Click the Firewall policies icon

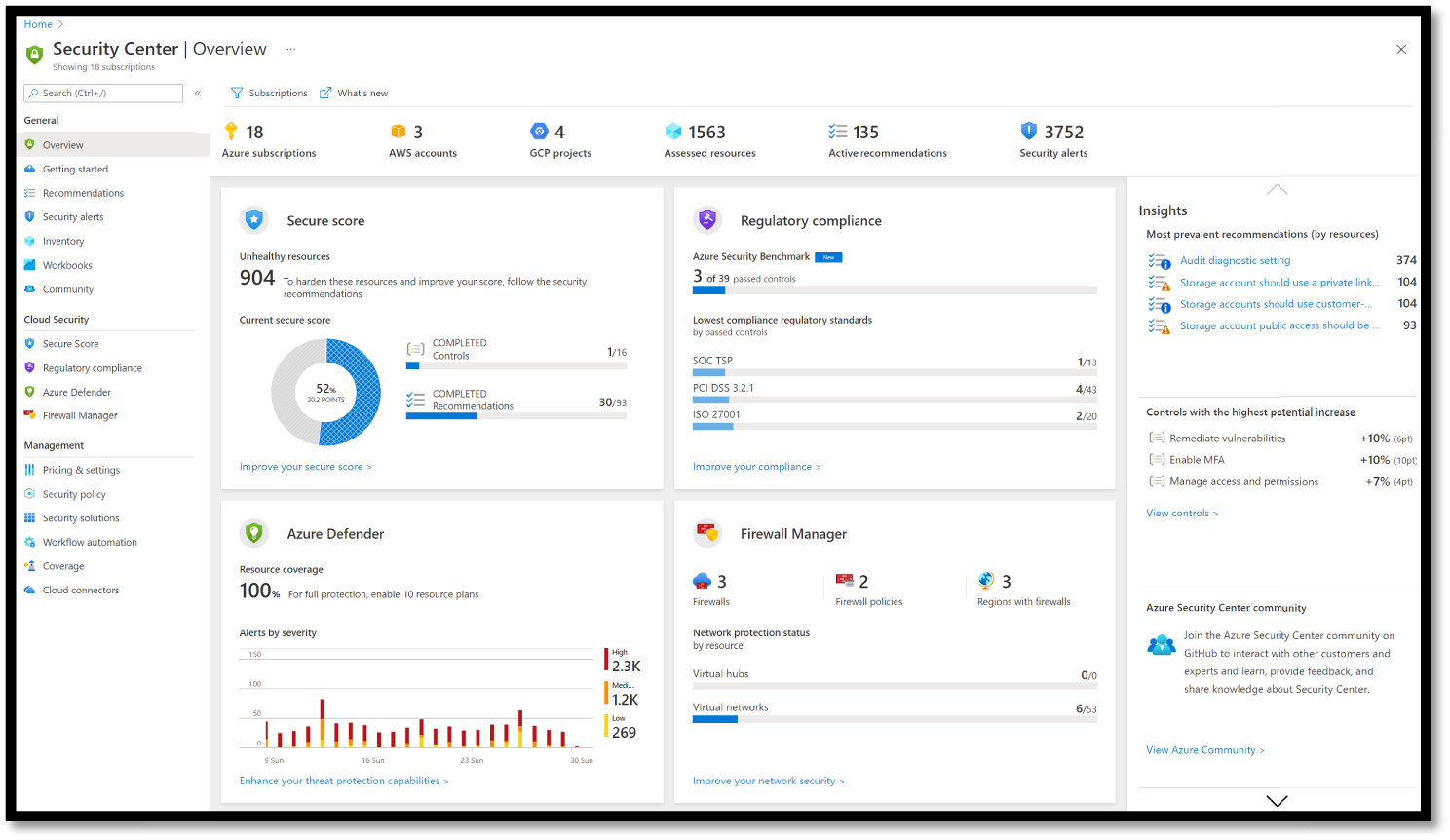point(845,581)
